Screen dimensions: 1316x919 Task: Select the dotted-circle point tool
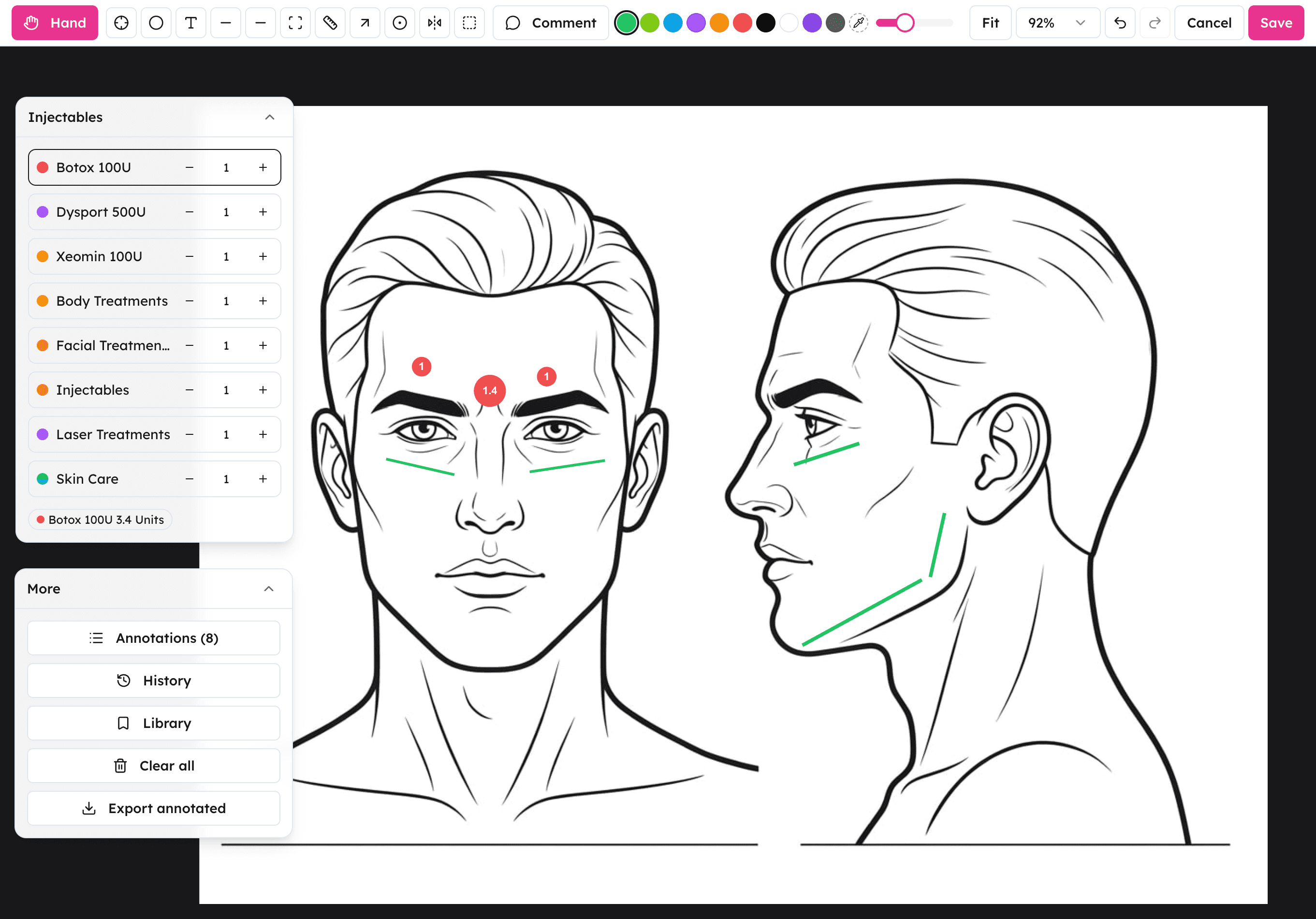pos(399,23)
